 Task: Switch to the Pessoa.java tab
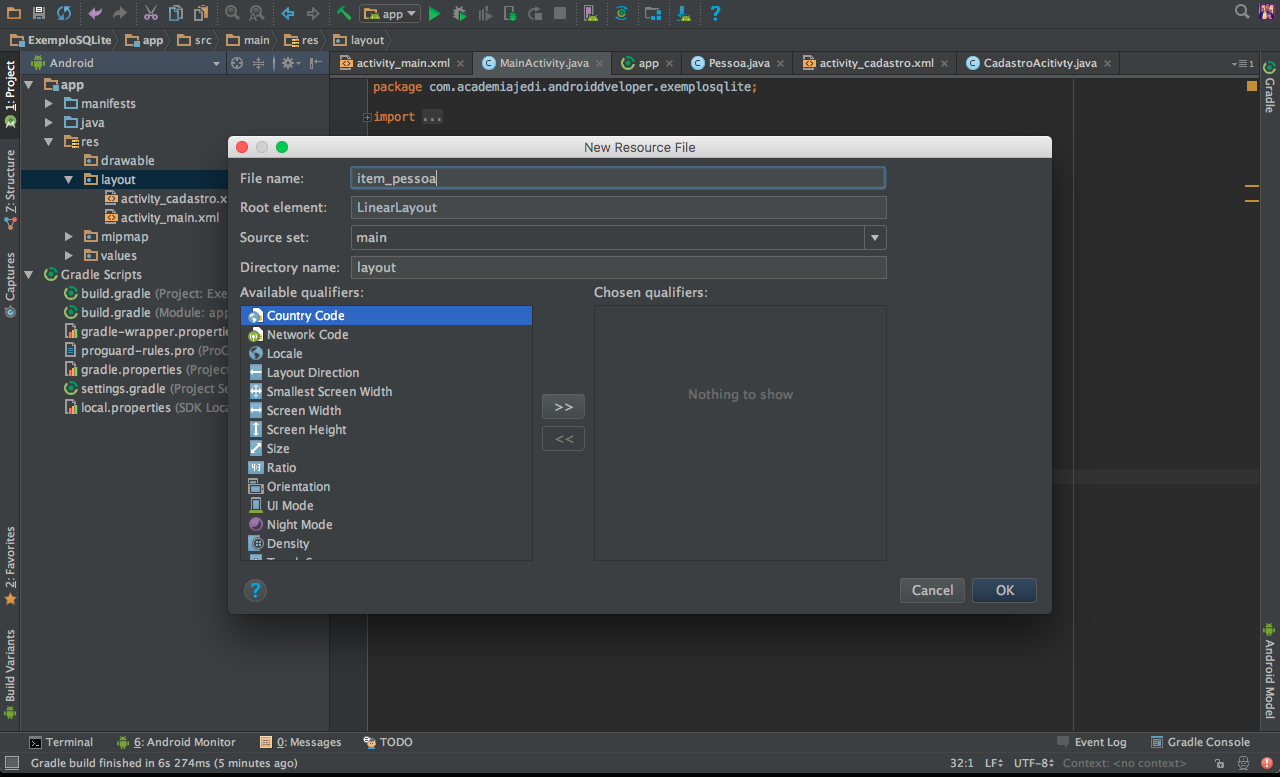(737, 63)
